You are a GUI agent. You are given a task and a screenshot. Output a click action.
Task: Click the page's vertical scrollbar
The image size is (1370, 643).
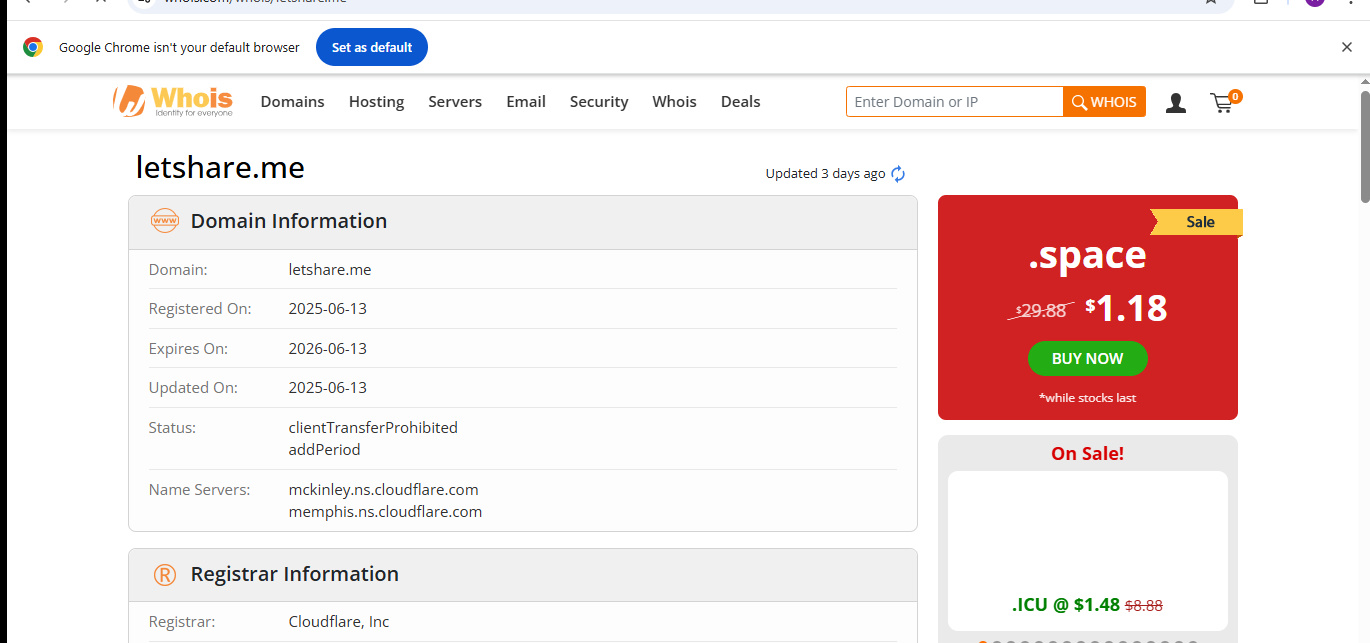pyautogui.click(x=1364, y=148)
